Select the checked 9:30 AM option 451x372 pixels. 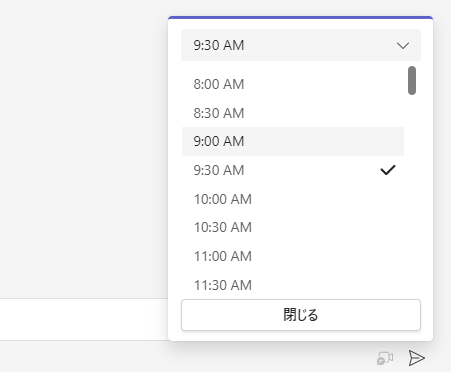coord(293,170)
